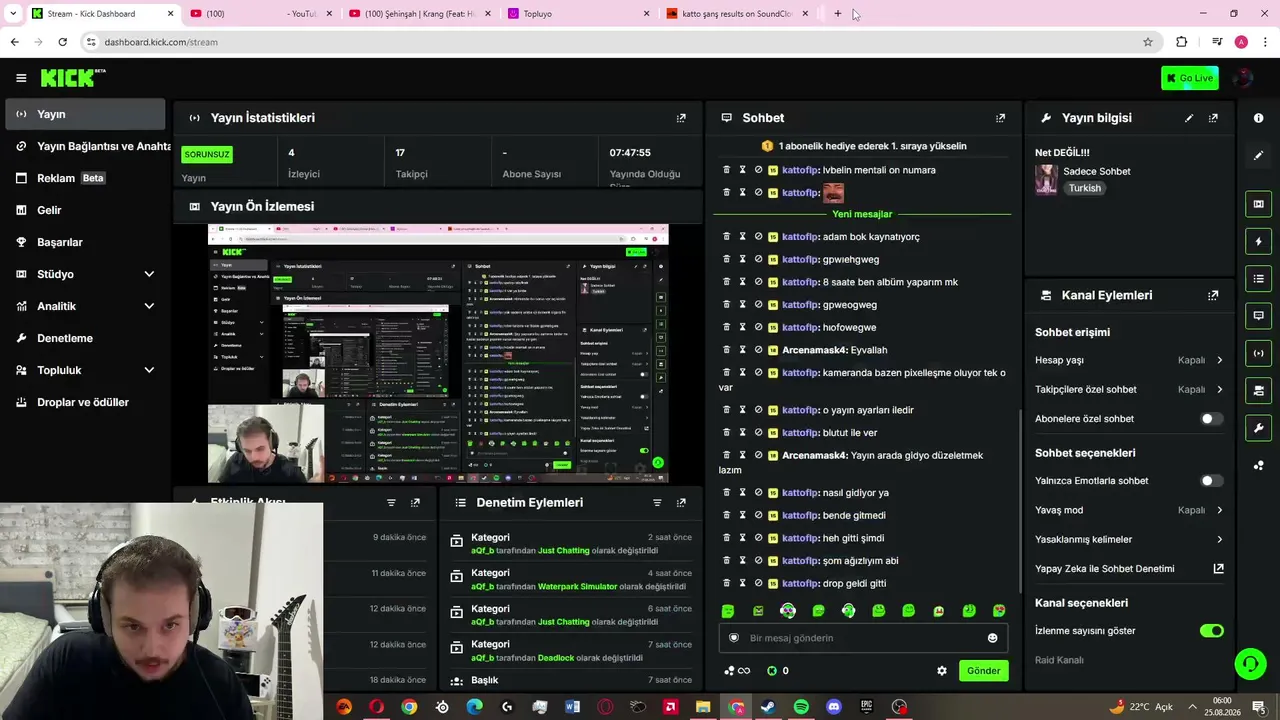Click the Sadece Sohbet category thumbnail
This screenshot has width=1280, height=720.
[x=1046, y=179]
